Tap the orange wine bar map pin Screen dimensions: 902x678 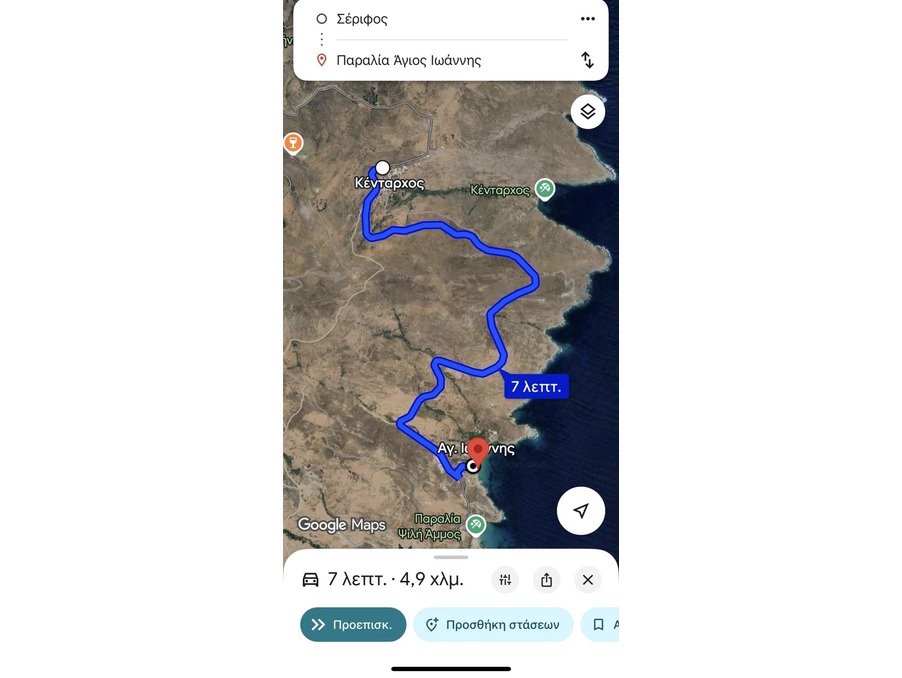(293, 143)
